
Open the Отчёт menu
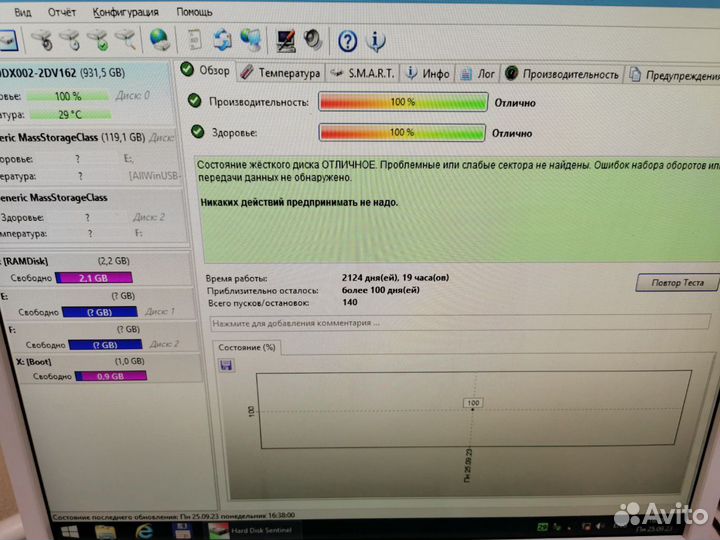tap(62, 12)
